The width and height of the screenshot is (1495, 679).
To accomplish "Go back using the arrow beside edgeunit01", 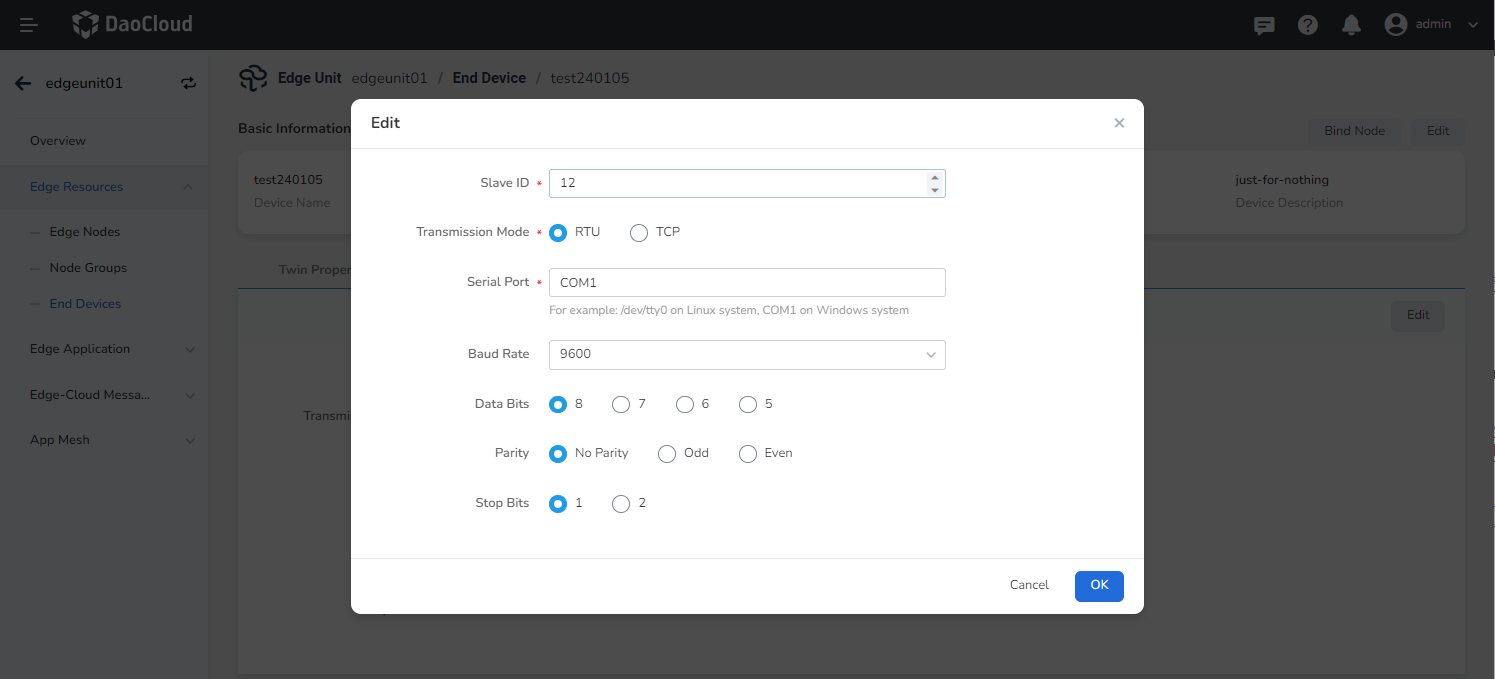I will [x=22, y=83].
